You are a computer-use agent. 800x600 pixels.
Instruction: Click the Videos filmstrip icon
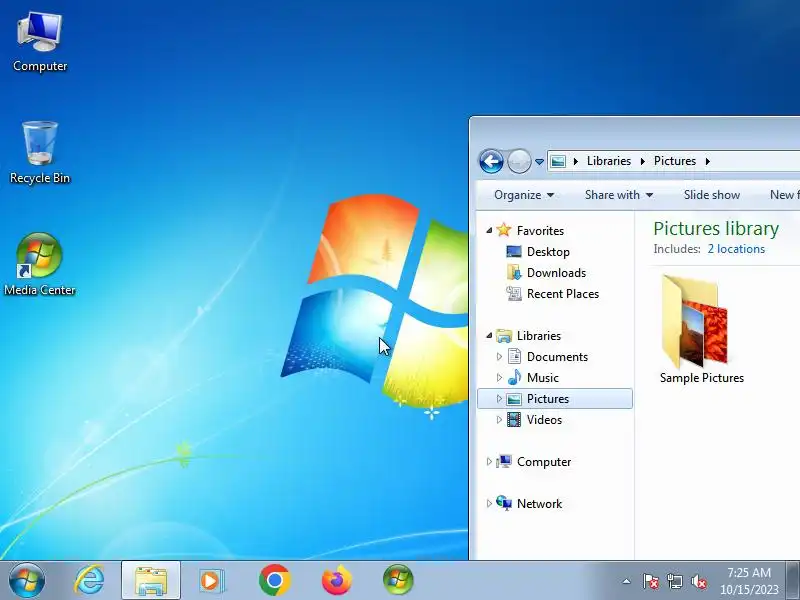click(514, 419)
